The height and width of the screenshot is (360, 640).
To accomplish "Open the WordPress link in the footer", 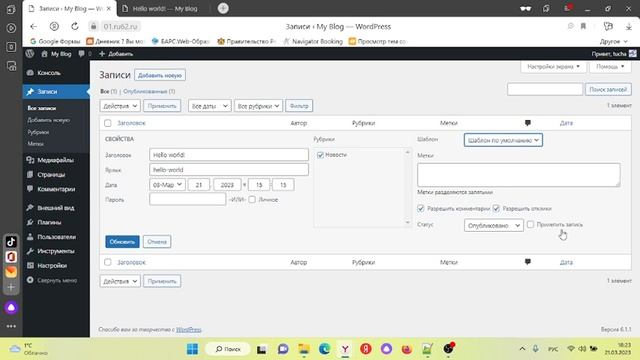I will (x=189, y=329).
